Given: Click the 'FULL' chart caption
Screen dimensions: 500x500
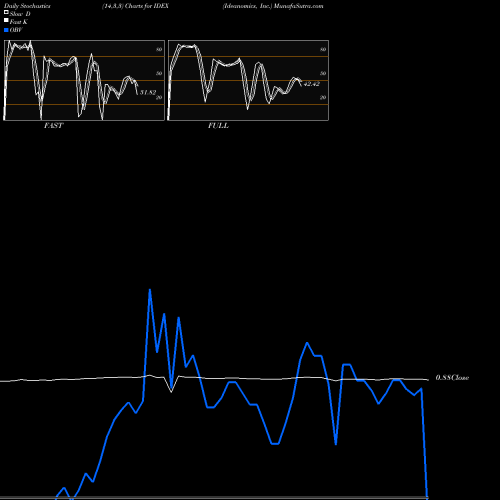Looking at the screenshot, I should pyautogui.click(x=218, y=126).
